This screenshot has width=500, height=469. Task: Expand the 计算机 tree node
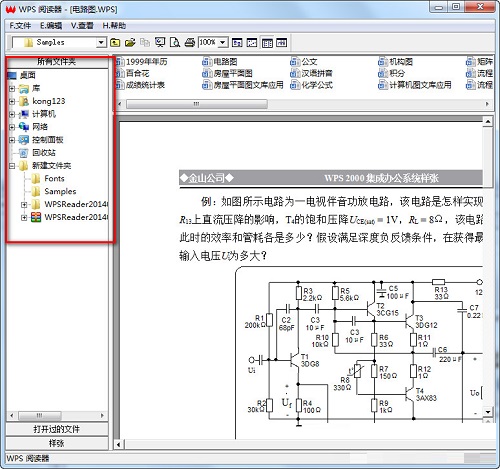click(x=12, y=114)
